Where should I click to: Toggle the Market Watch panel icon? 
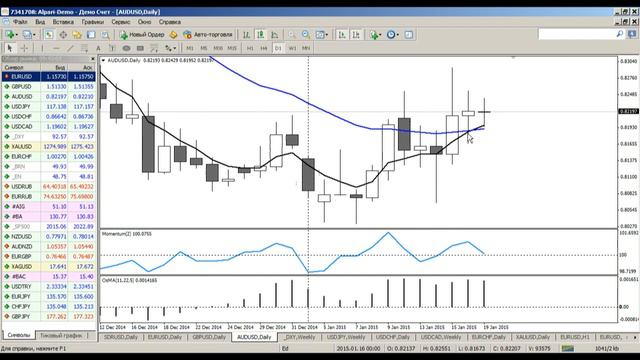pos(49,35)
